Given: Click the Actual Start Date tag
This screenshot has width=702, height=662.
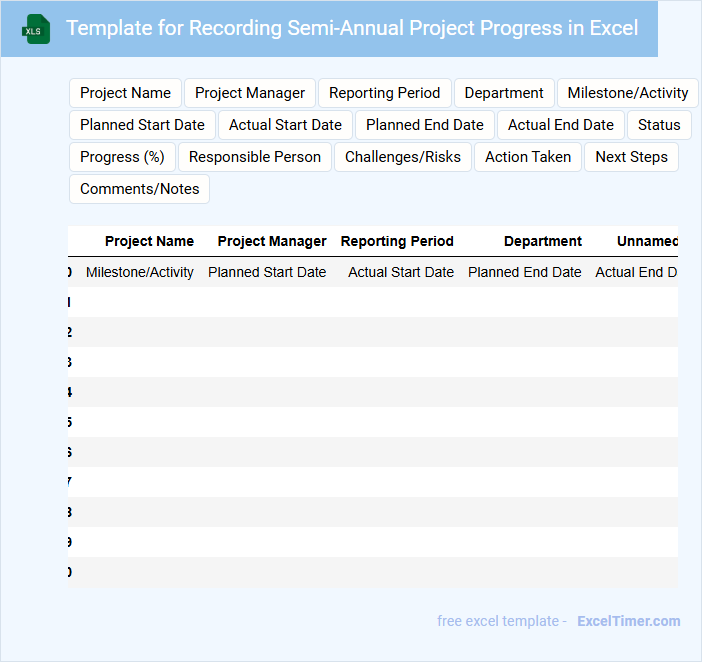Looking at the screenshot, I should (285, 125).
